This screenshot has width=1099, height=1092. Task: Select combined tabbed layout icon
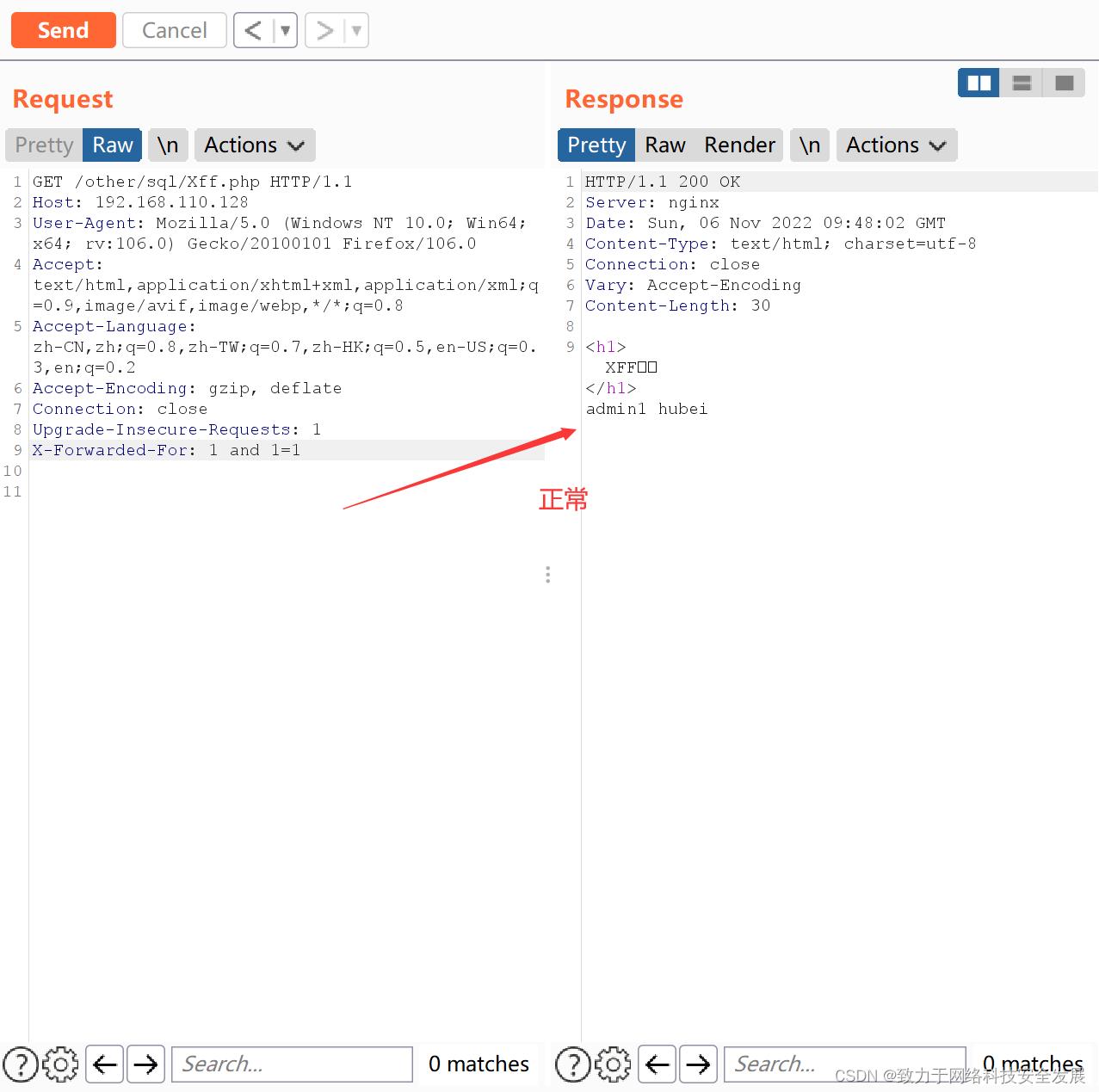point(1064,83)
